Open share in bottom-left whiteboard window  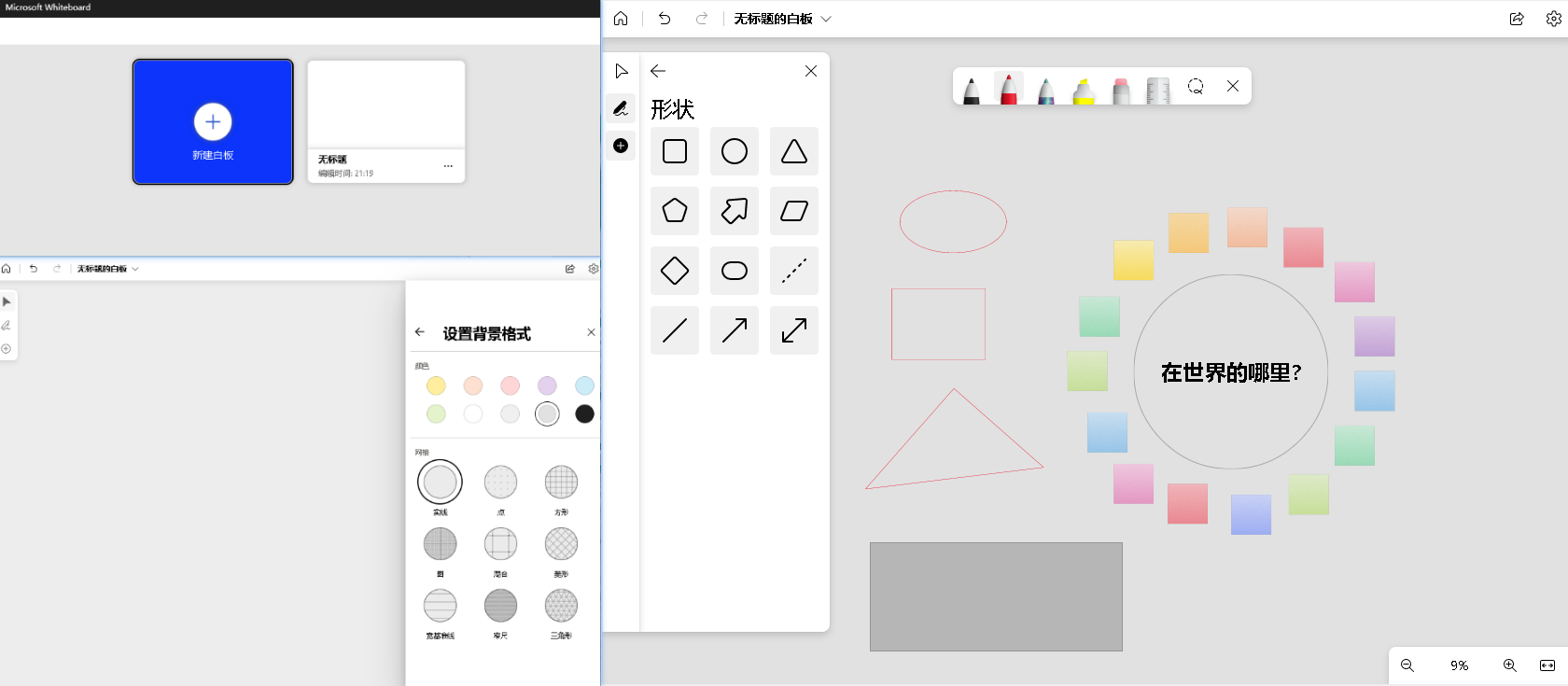coord(570,269)
